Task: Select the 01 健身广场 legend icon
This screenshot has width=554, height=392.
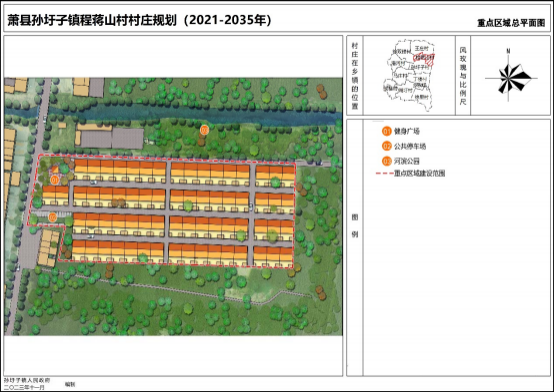Action: 387,131
